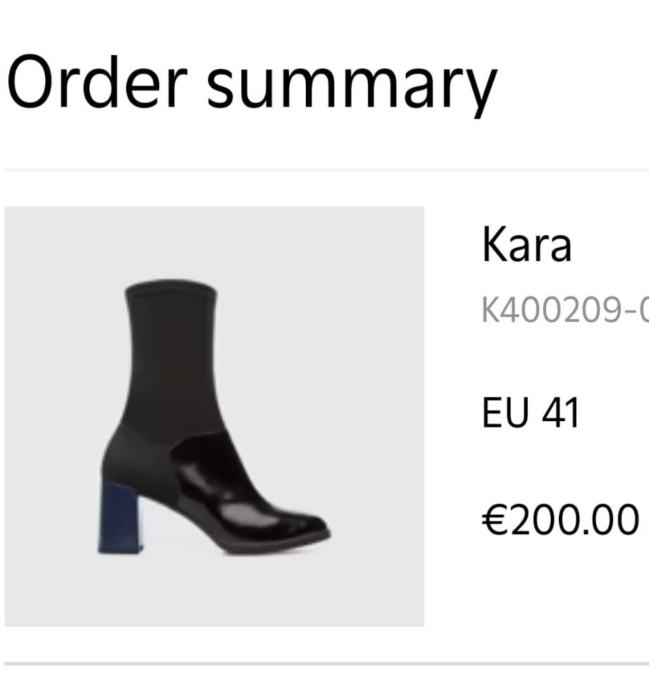Click the Order summary heading

(252, 84)
